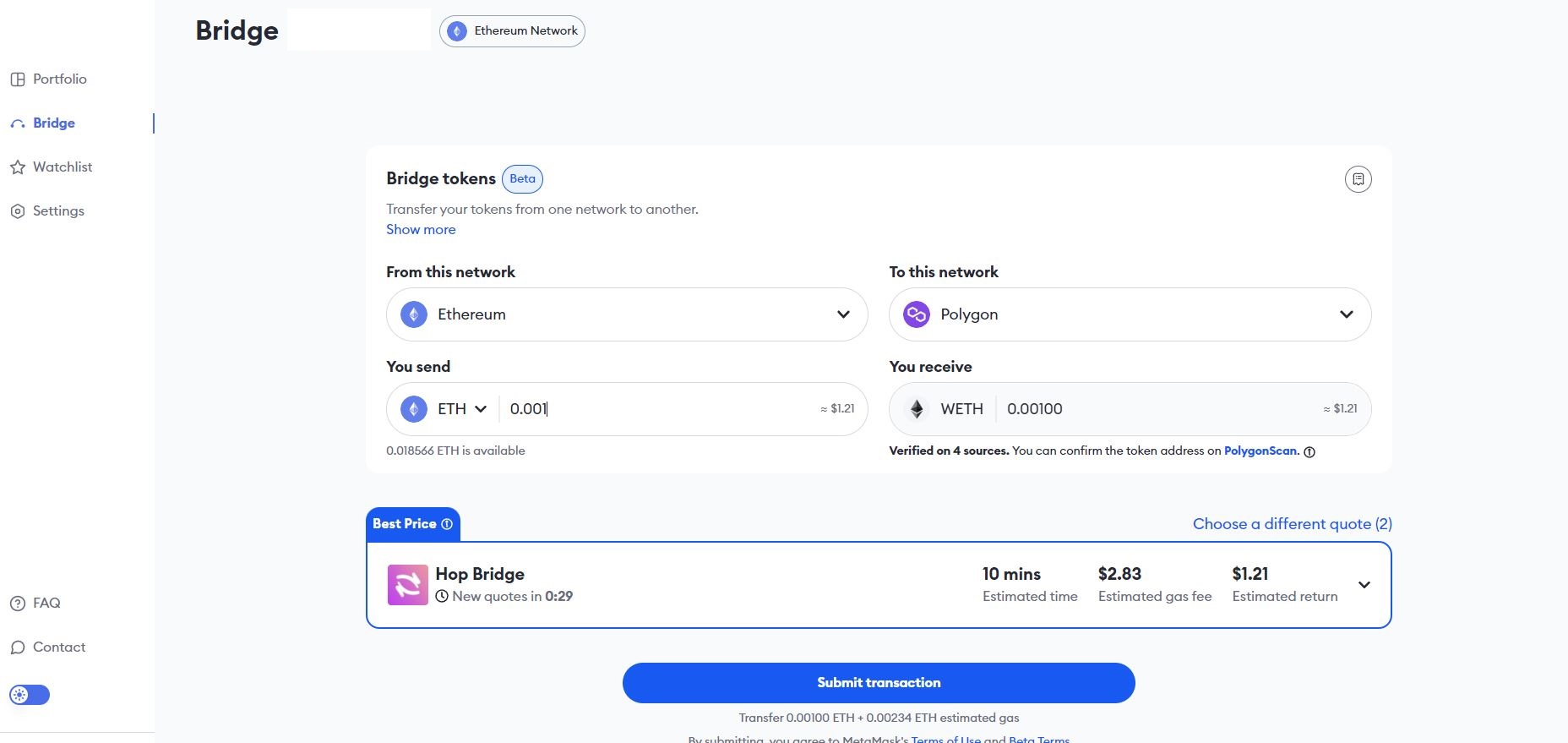Image resolution: width=1568 pixels, height=743 pixels.
Task: Open the Portfolio page from sidebar
Action: click(48, 79)
